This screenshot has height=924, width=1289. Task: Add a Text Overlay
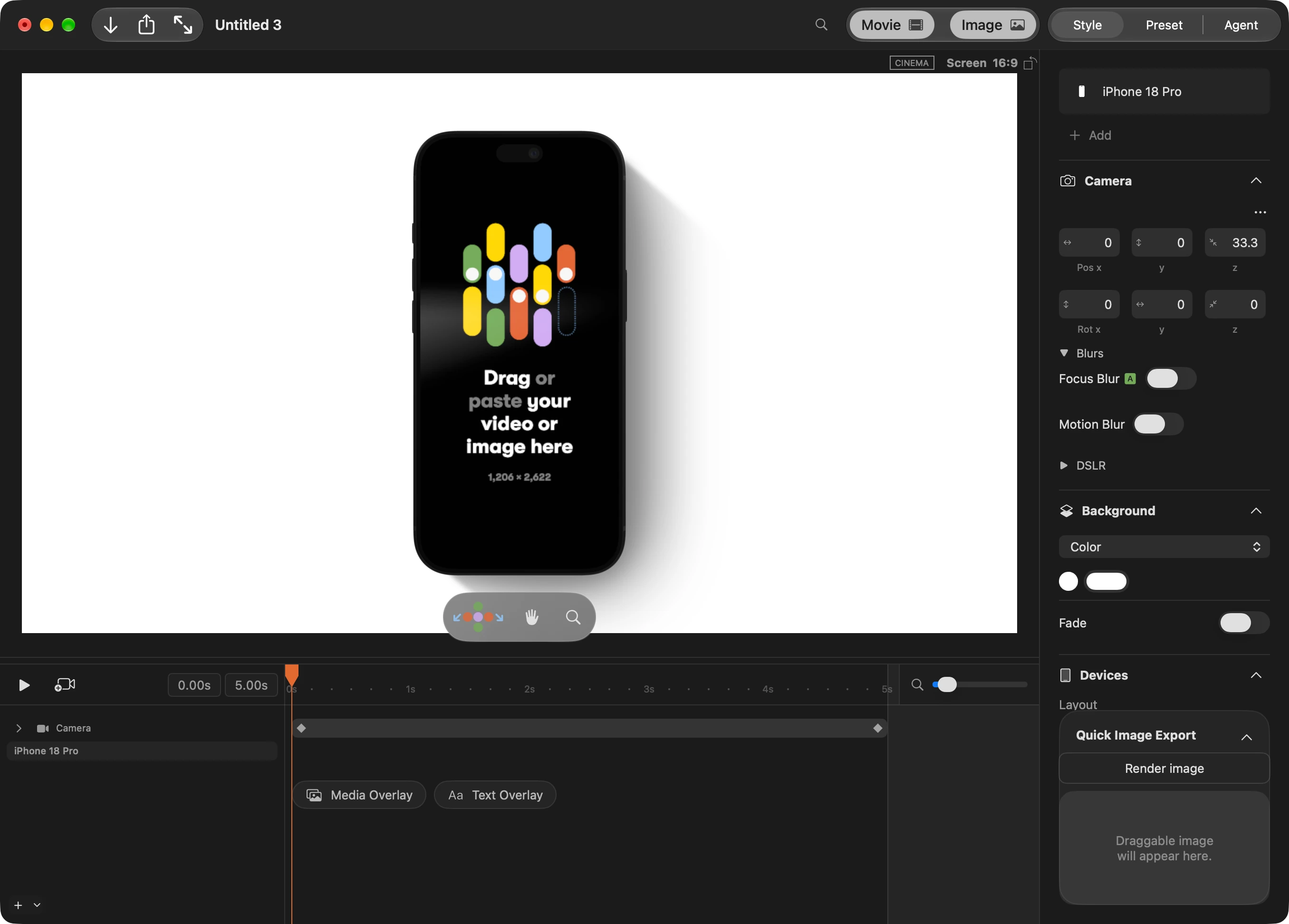point(495,795)
